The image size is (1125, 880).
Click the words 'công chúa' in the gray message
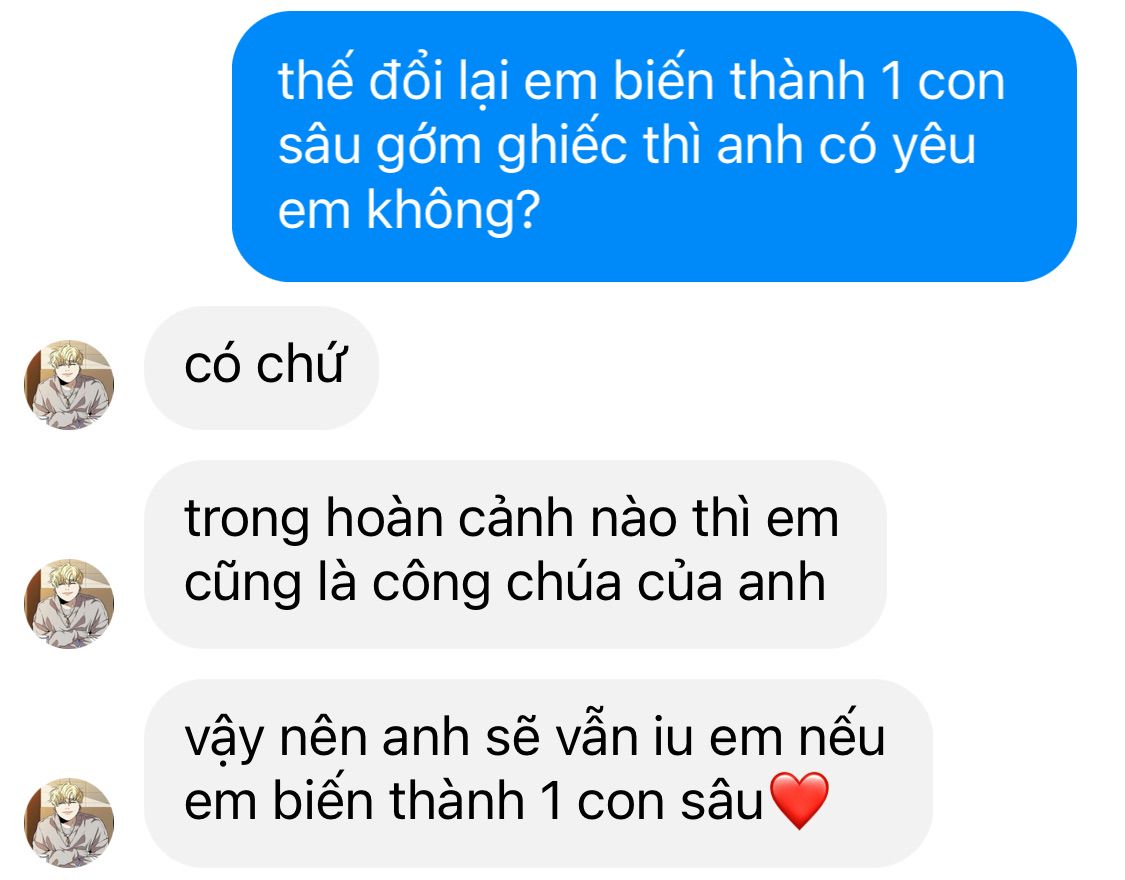[x=497, y=583]
